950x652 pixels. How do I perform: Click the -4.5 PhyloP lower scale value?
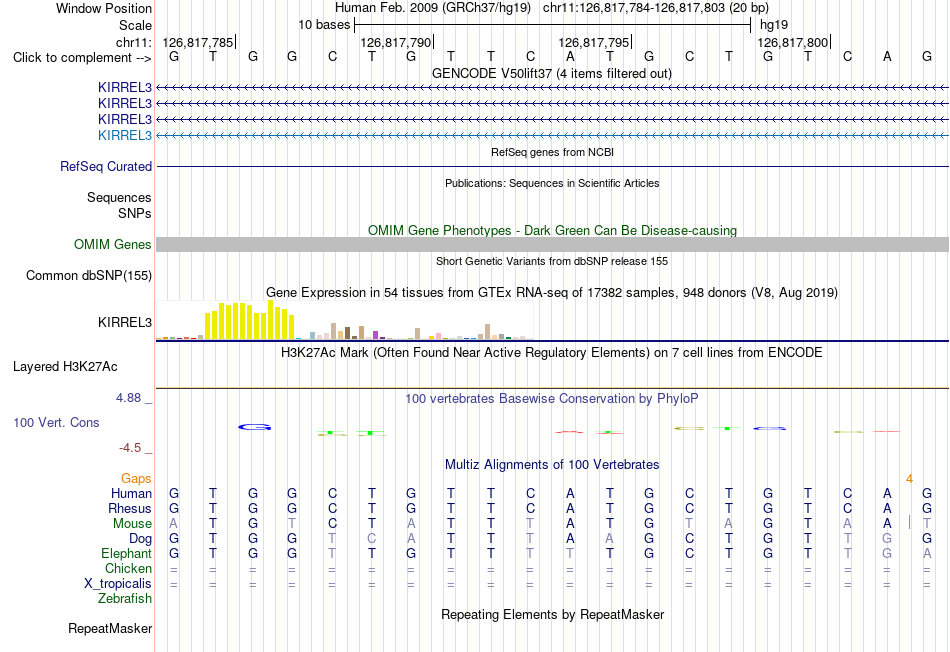[x=130, y=448]
